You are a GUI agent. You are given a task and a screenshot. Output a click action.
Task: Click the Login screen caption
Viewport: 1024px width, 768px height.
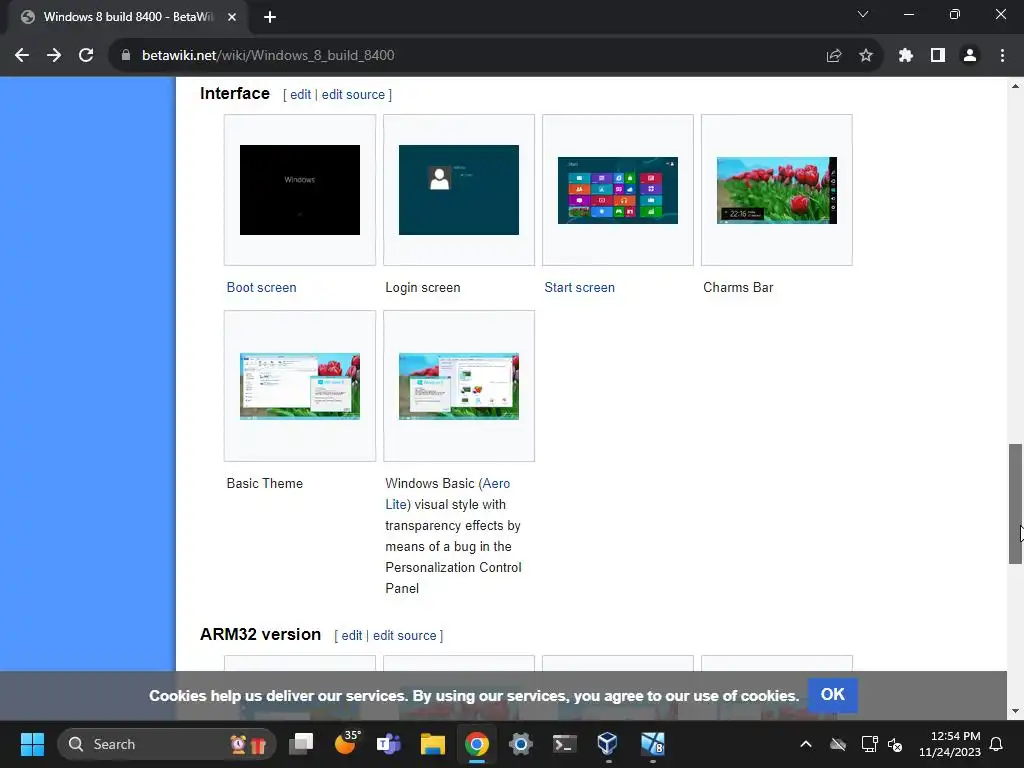click(x=423, y=287)
